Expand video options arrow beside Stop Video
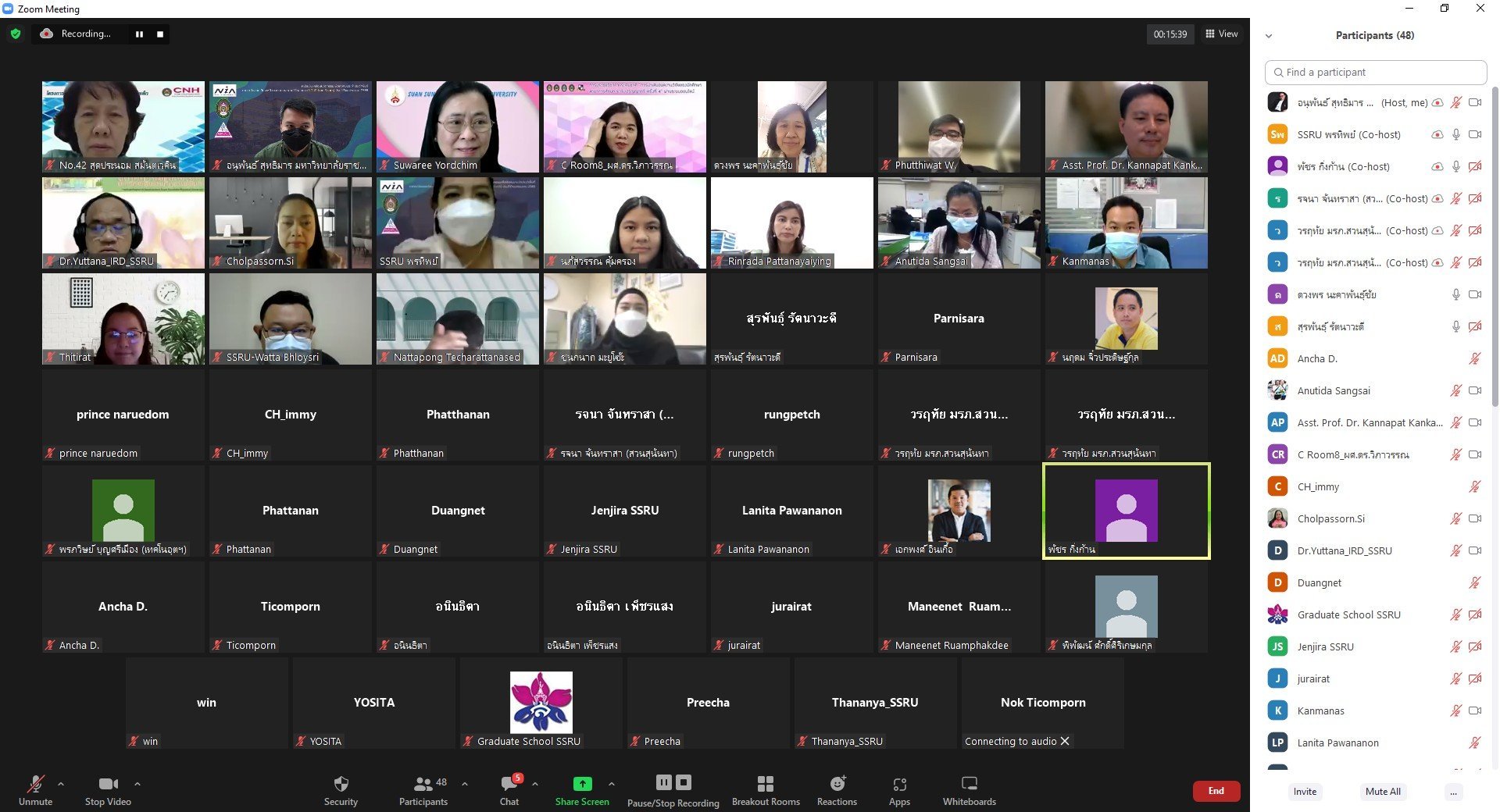This screenshot has width=1500, height=812. coord(137,783)
